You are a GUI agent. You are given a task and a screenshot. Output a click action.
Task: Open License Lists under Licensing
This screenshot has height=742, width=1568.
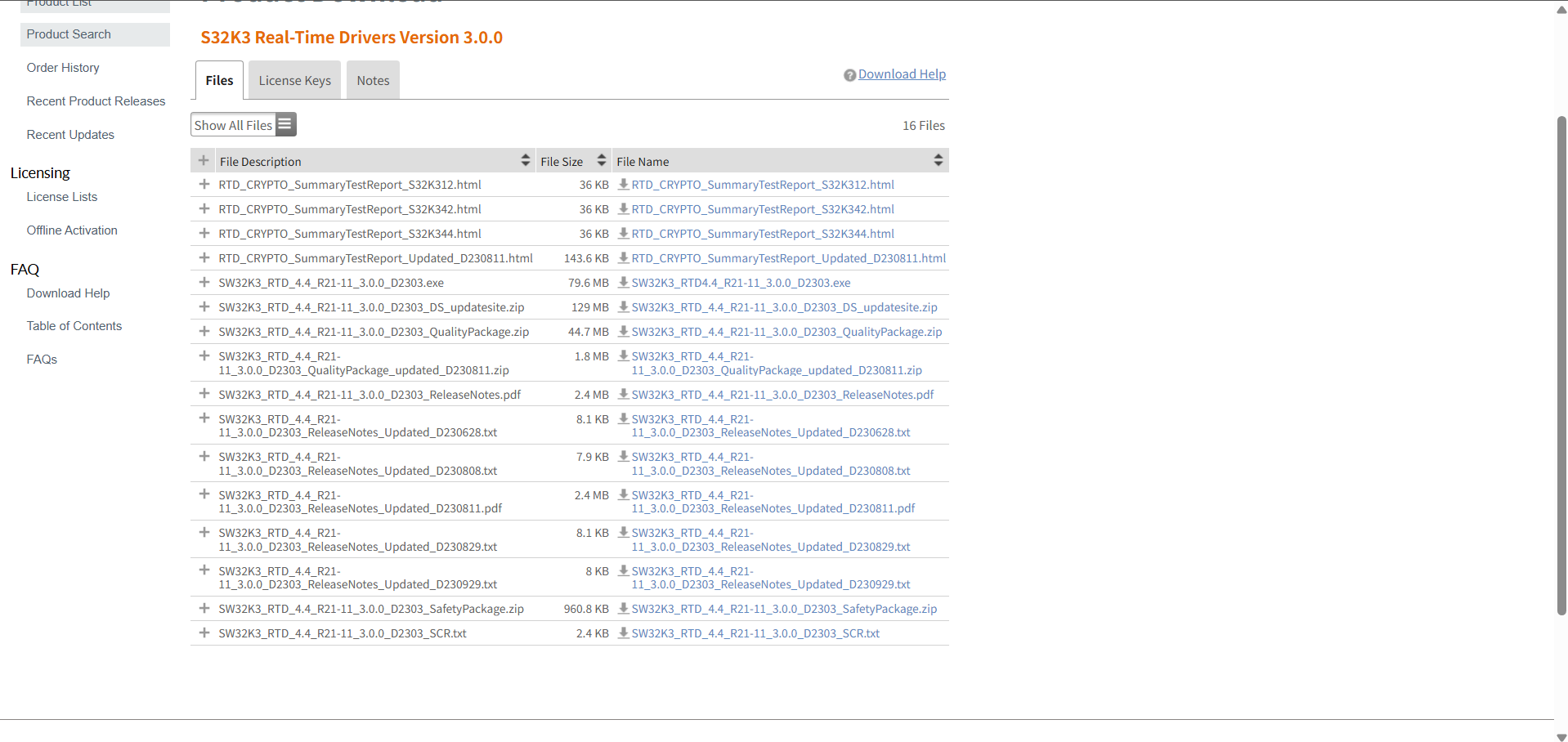[x=62, y=197]
